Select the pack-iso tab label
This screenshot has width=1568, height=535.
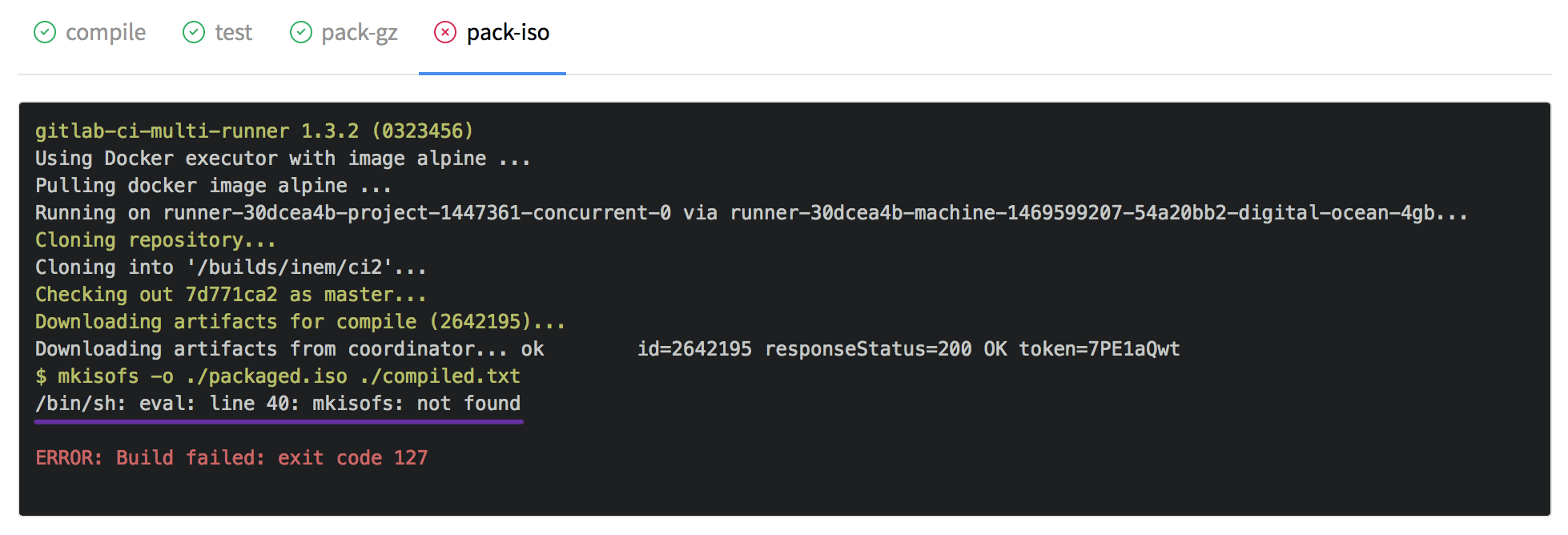tap(508, 32)
